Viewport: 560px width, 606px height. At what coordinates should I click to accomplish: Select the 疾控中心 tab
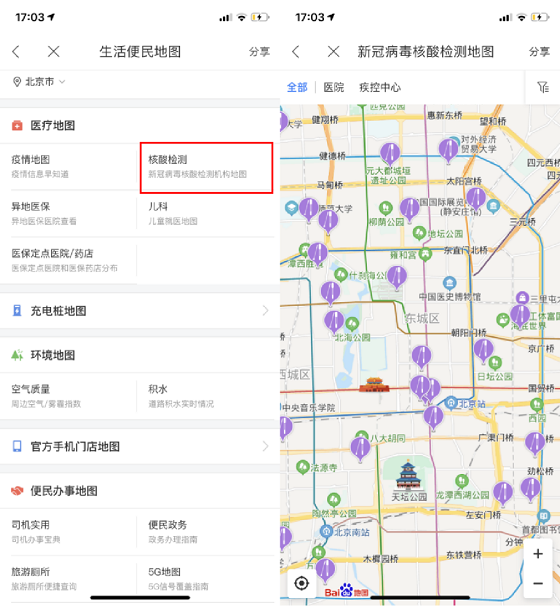(x=380, y=87)
